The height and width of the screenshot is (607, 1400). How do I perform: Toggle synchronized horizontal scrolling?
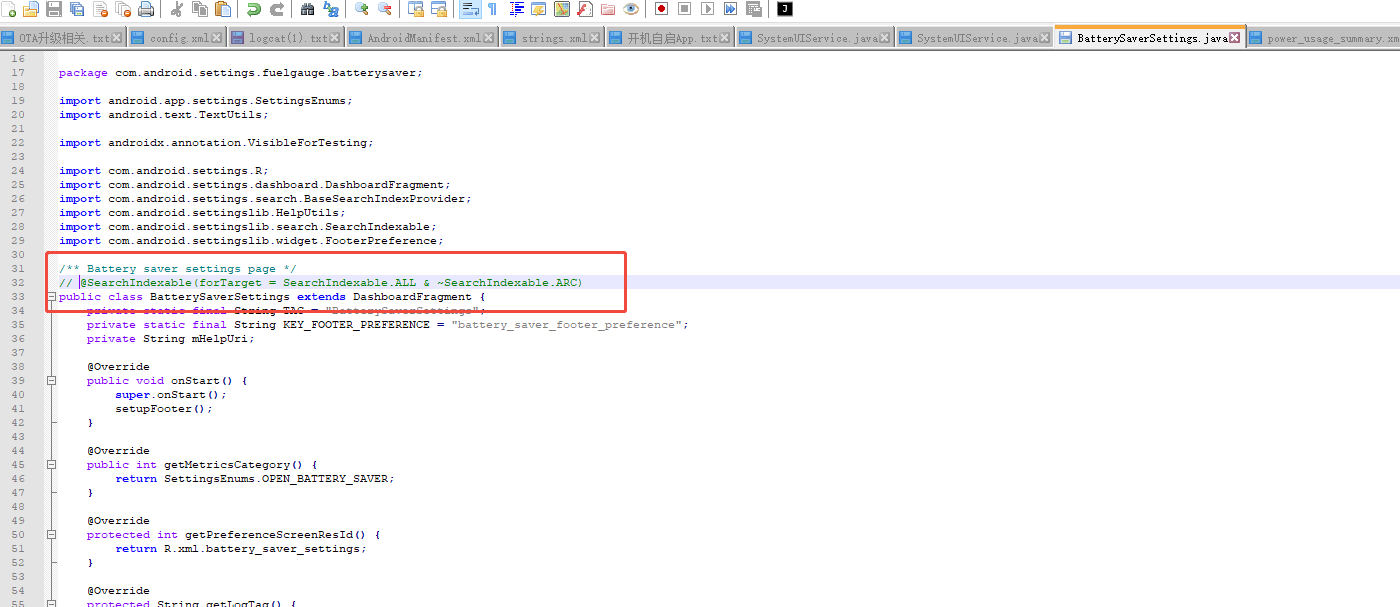tap(438, 9)
